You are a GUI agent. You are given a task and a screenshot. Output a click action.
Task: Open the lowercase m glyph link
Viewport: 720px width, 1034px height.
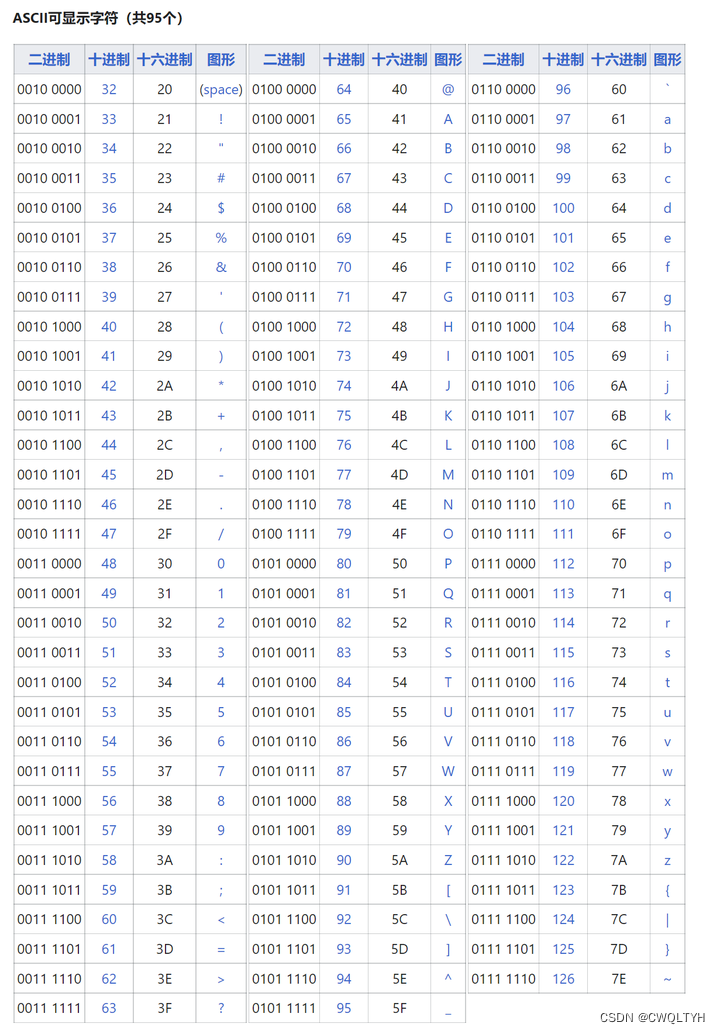[667, 475]
